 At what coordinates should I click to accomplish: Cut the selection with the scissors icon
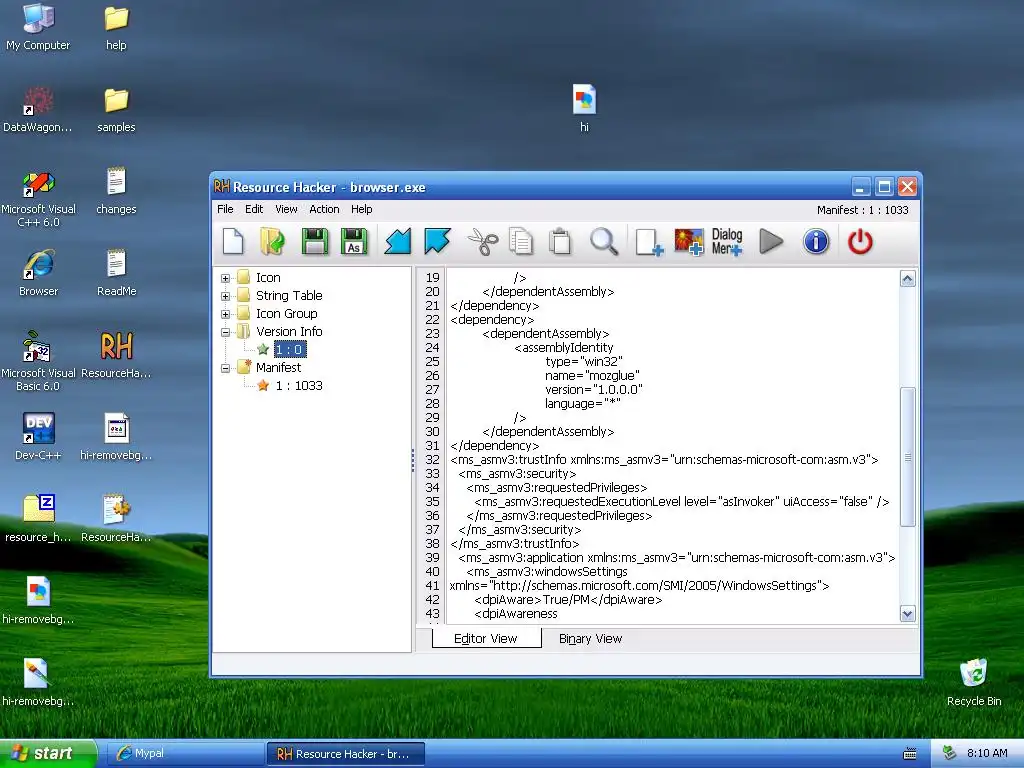[x=483, y=242]
